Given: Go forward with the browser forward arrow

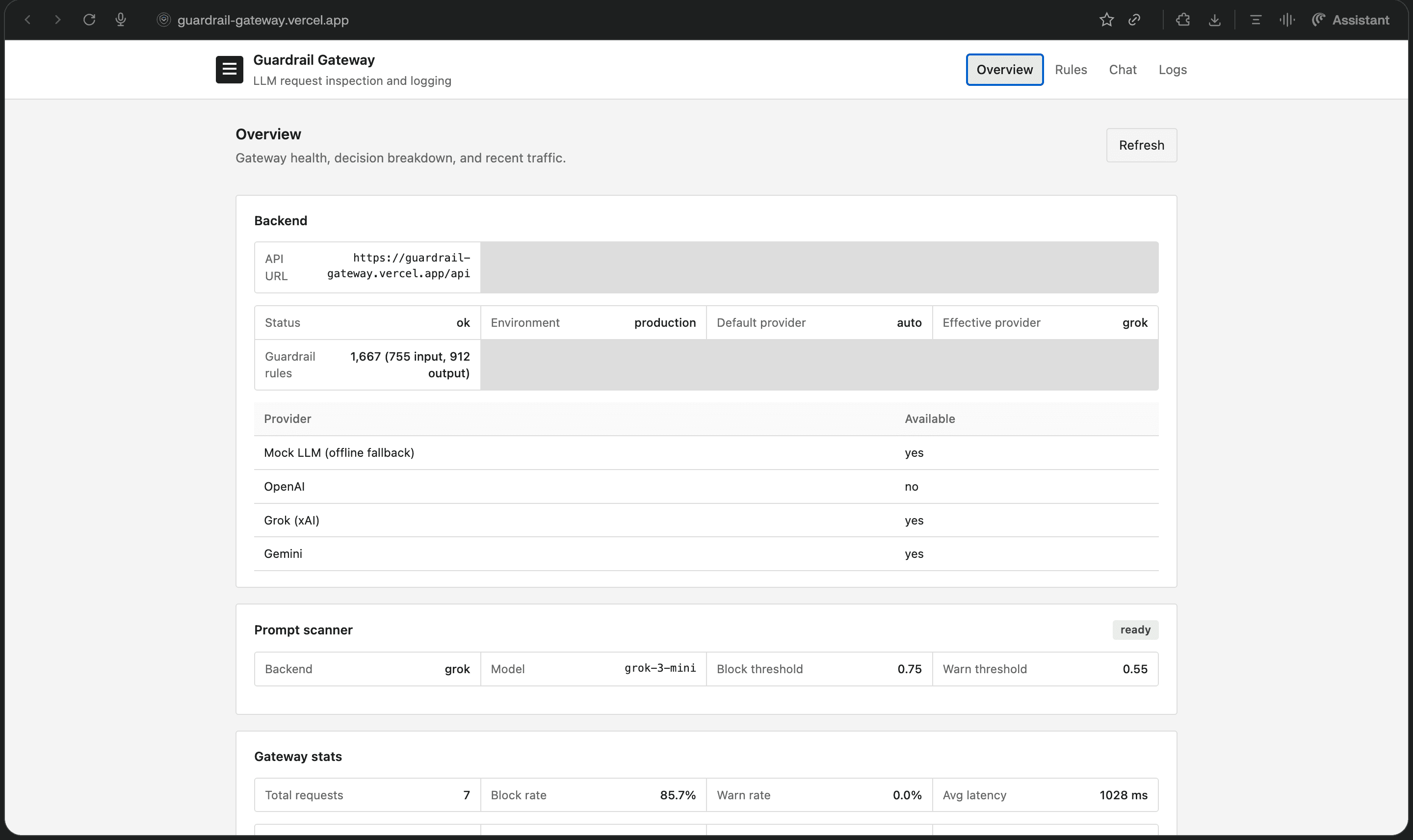Looking at the screenshot, I should [58, 20].
